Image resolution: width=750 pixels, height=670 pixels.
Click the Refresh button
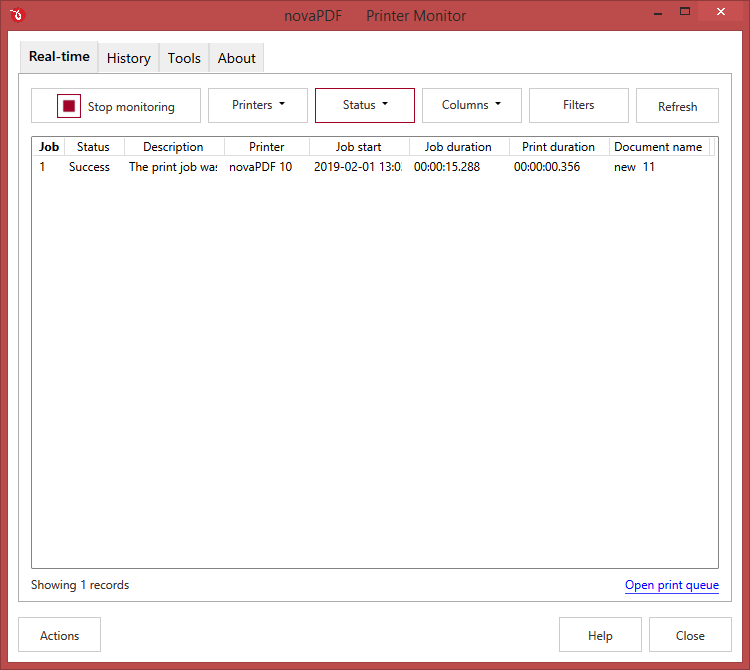point(677,105)
